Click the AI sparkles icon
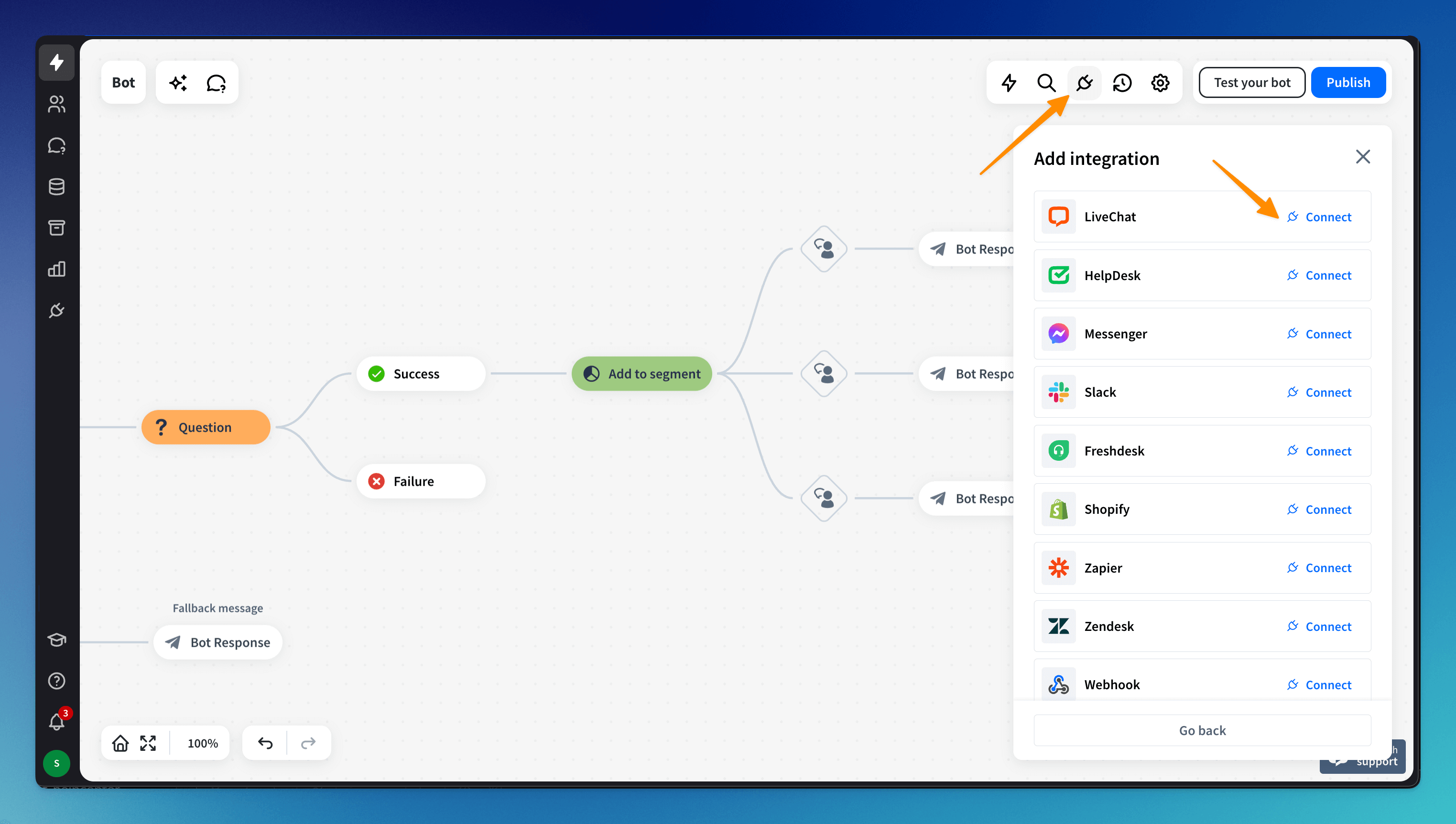This screenshot has height=824, width=1456. [178, 83]
